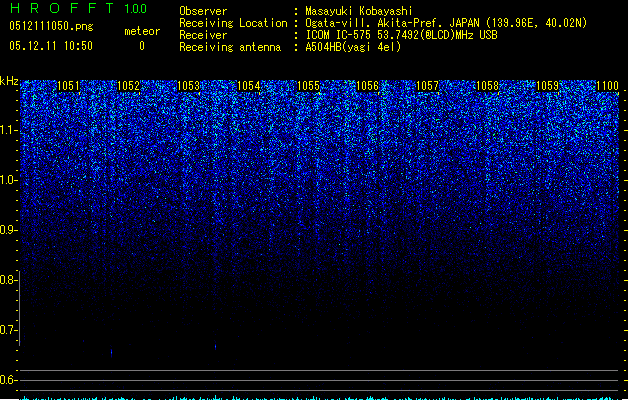
Task: Click the meteor count value 0
Action: click(x=142, y=46)
